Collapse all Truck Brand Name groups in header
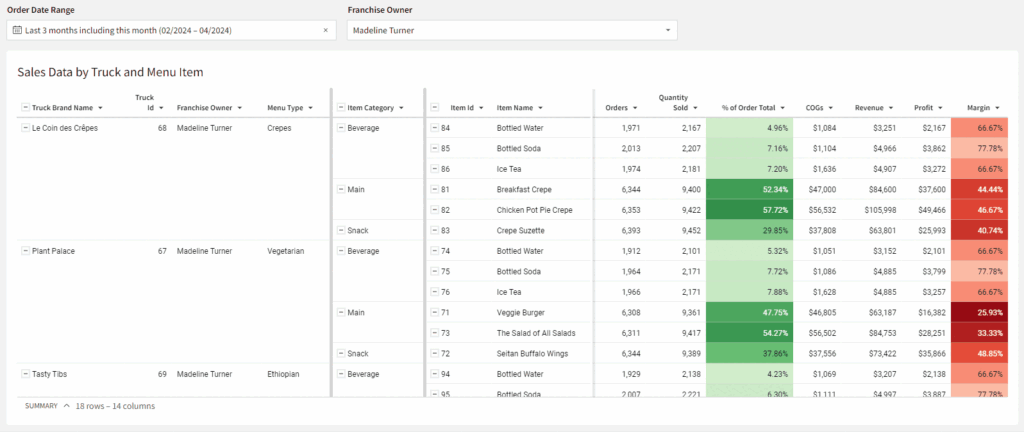 (x=25, y=108)
